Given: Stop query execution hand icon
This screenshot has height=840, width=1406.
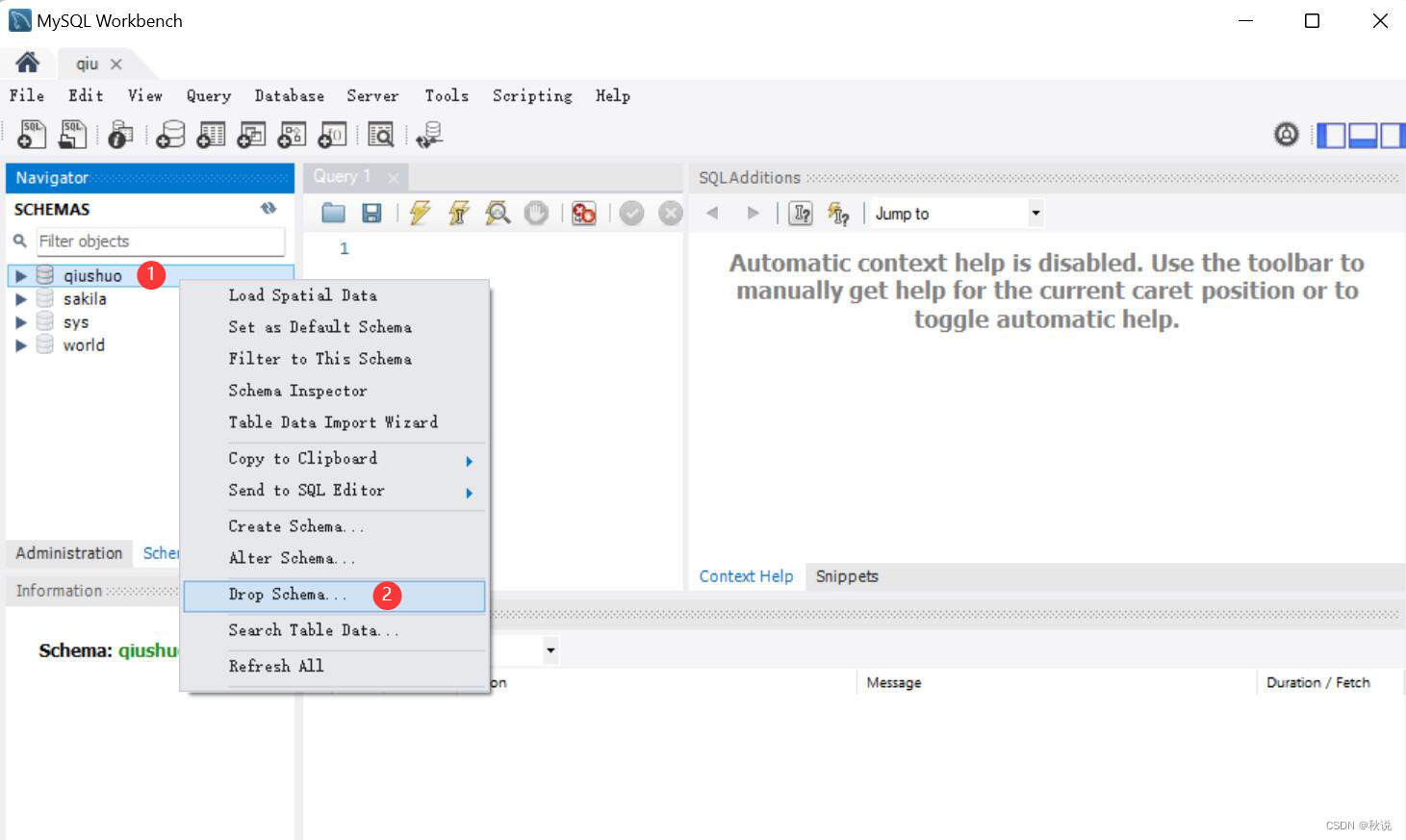Looking at the screenshot, I should point(536,213).
